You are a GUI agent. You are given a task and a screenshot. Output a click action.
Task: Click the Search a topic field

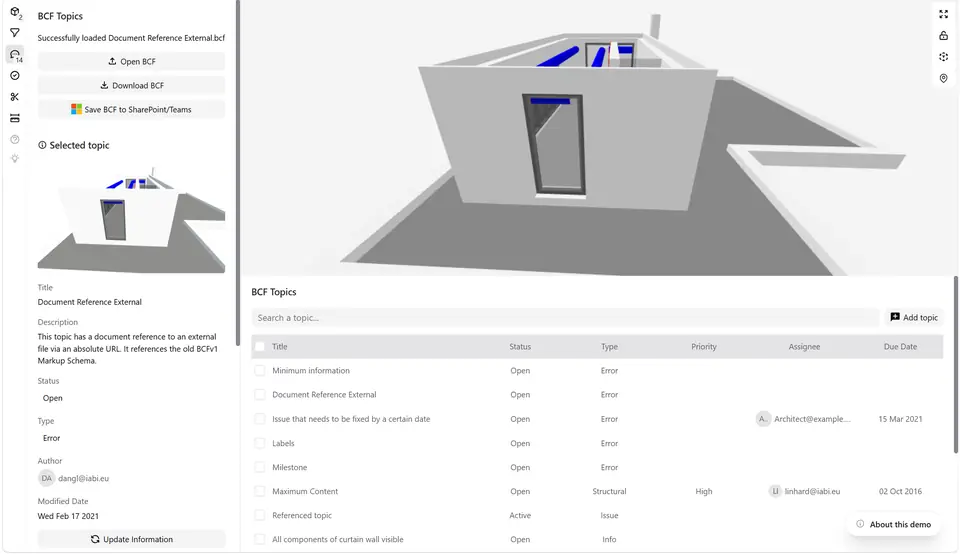tap(565, 318)
